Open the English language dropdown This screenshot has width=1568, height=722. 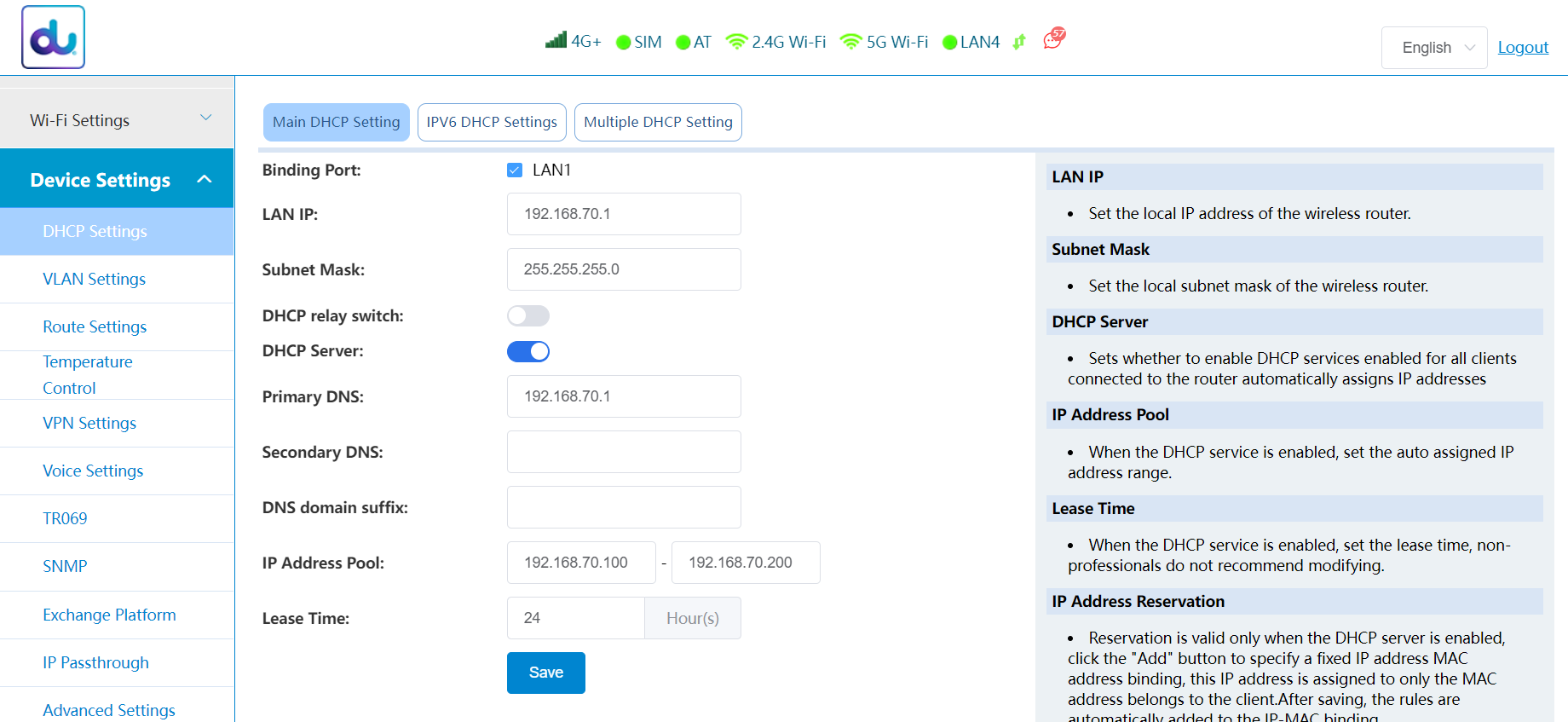coord(1434,48)
